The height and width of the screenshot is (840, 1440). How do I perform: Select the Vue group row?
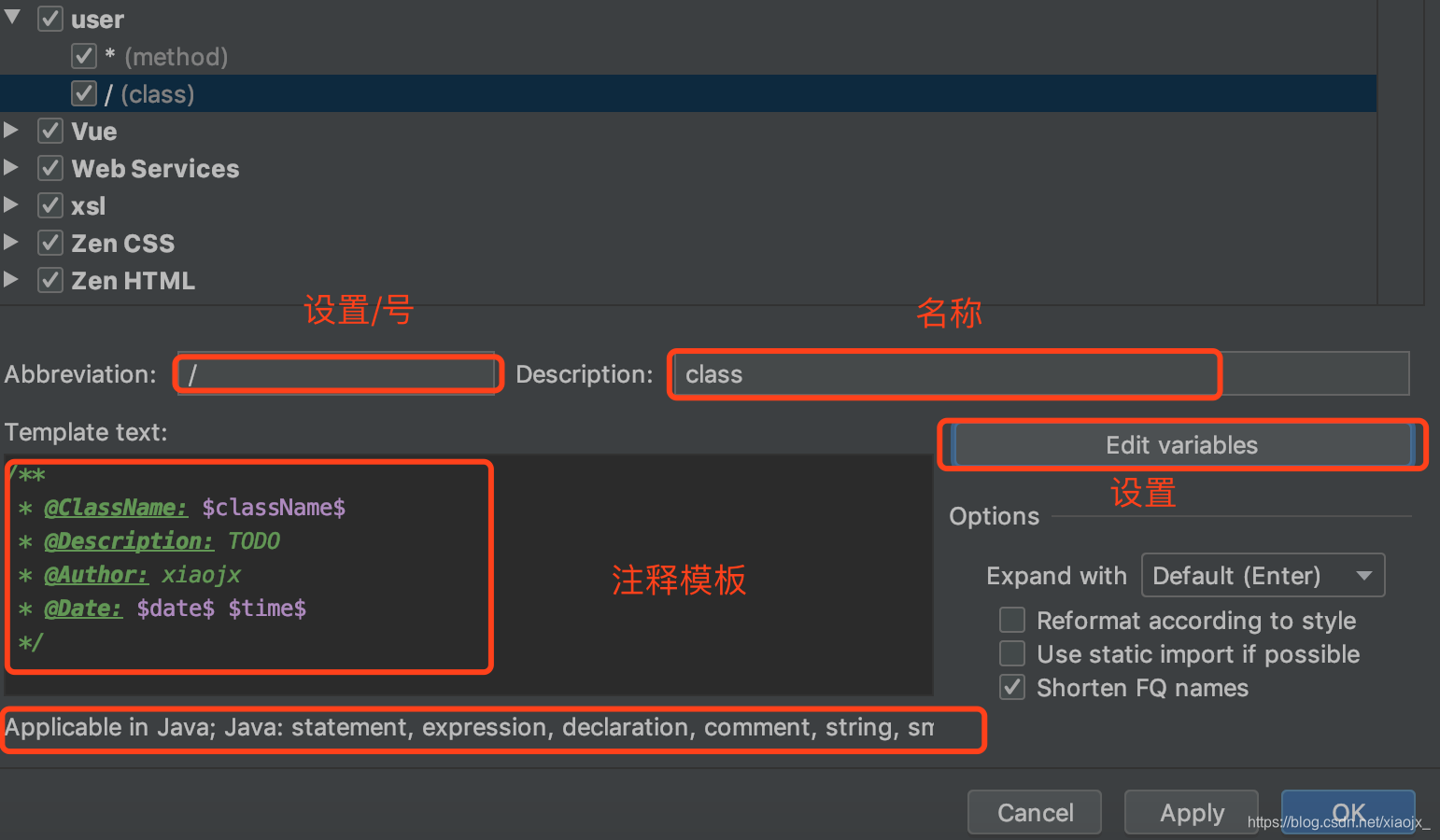tap(688, 131)
